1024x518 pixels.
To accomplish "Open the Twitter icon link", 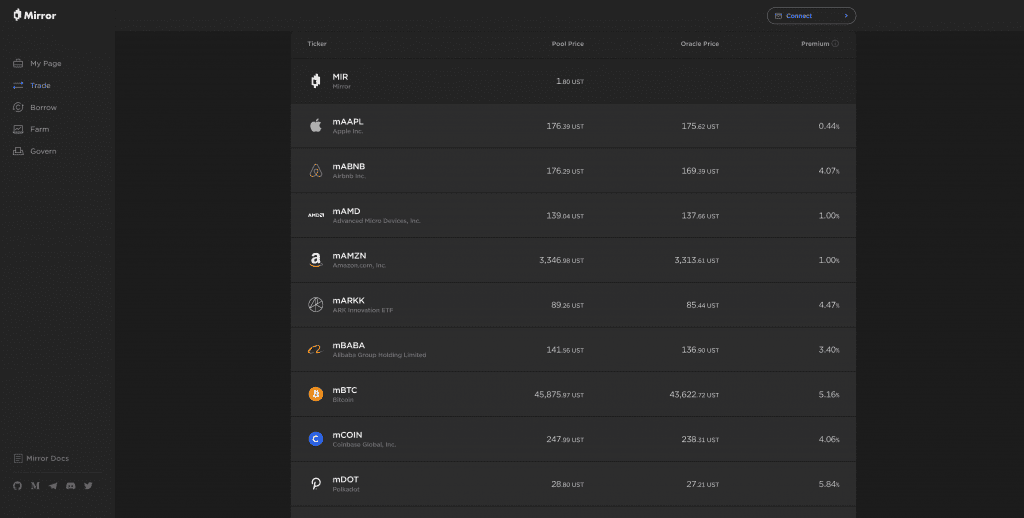I will [x=88, y=486].
